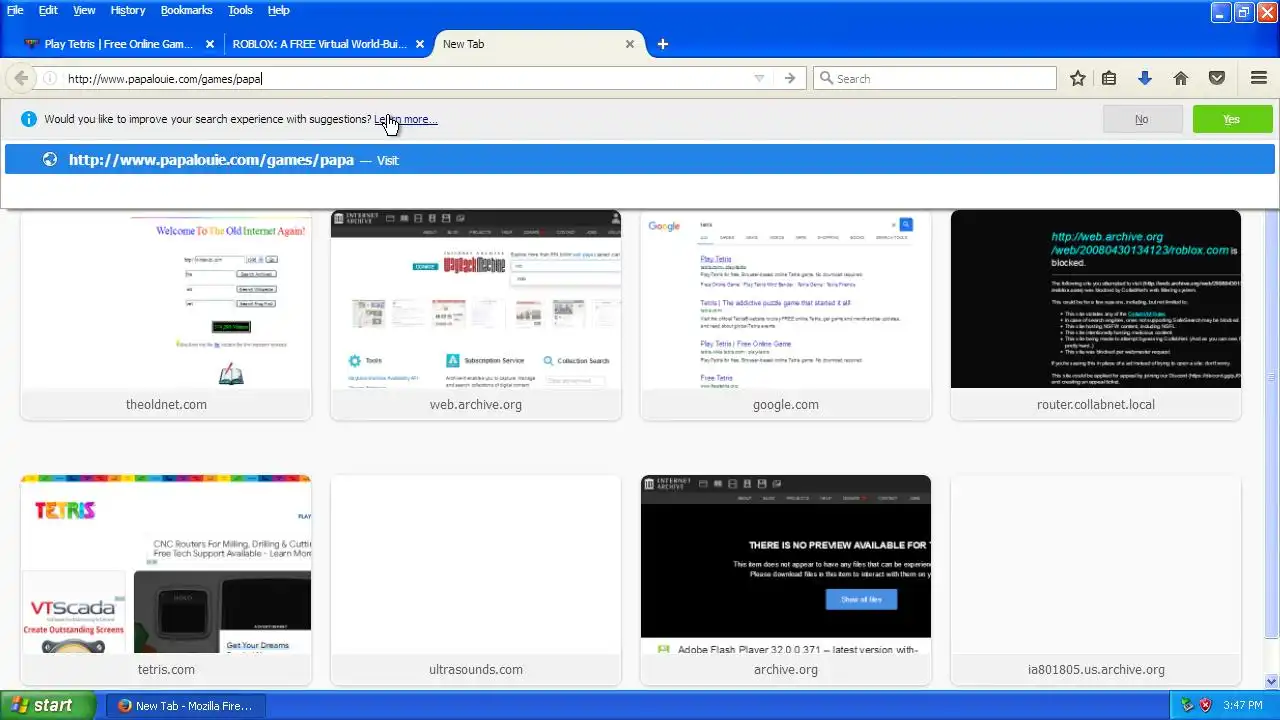Click the info icon in suggestions bar

(x=28, y=119)
